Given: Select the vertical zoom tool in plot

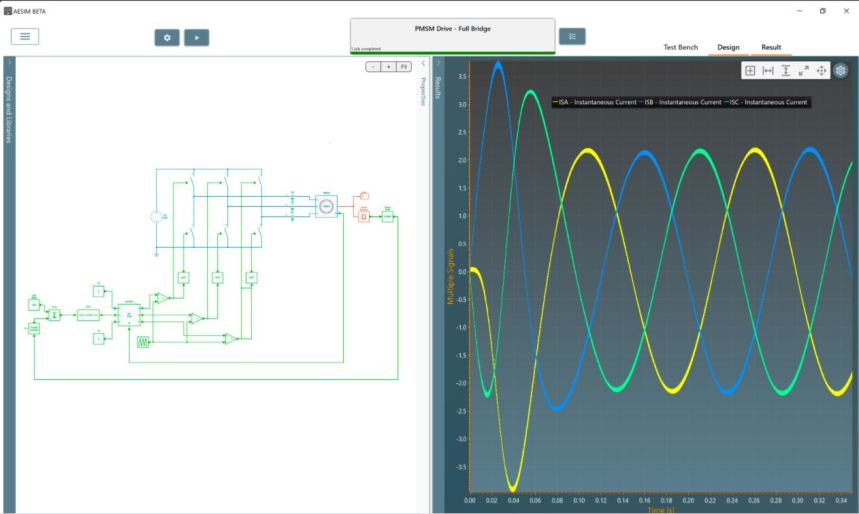Looking at the screenshot, I should tap(786, 70).
